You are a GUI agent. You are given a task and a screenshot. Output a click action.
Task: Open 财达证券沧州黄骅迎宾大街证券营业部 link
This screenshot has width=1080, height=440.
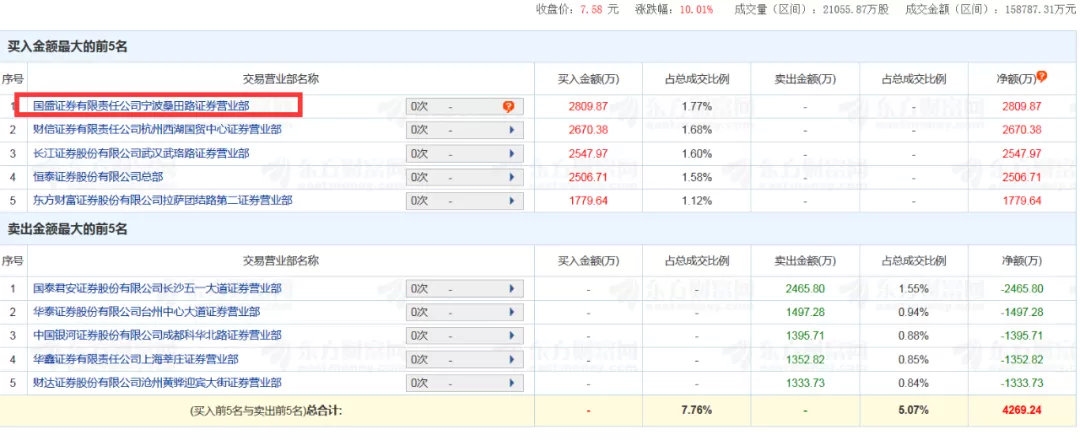tap(157, 382)
